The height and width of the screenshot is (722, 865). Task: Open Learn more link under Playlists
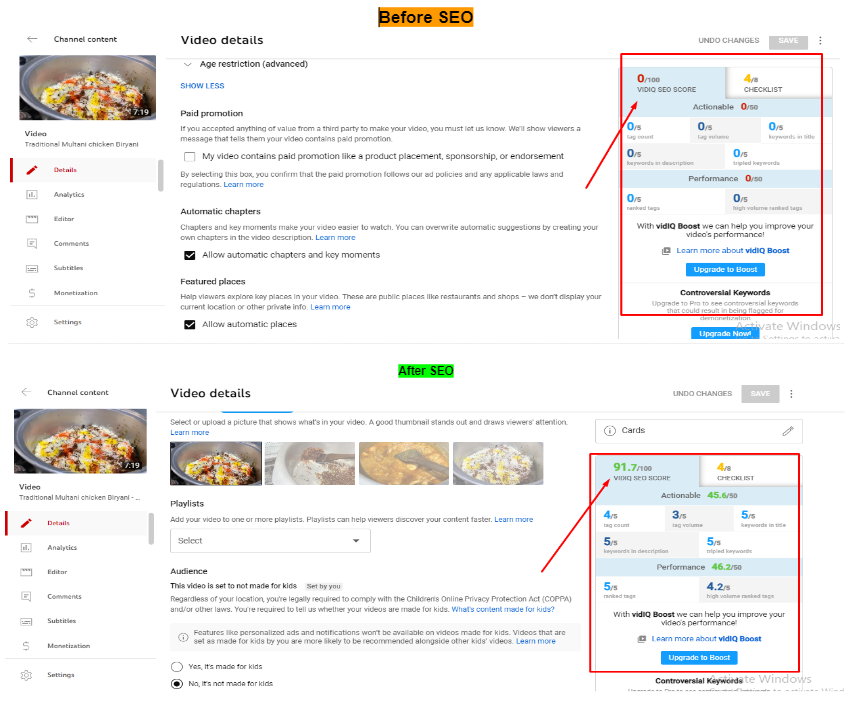[514, 520]
